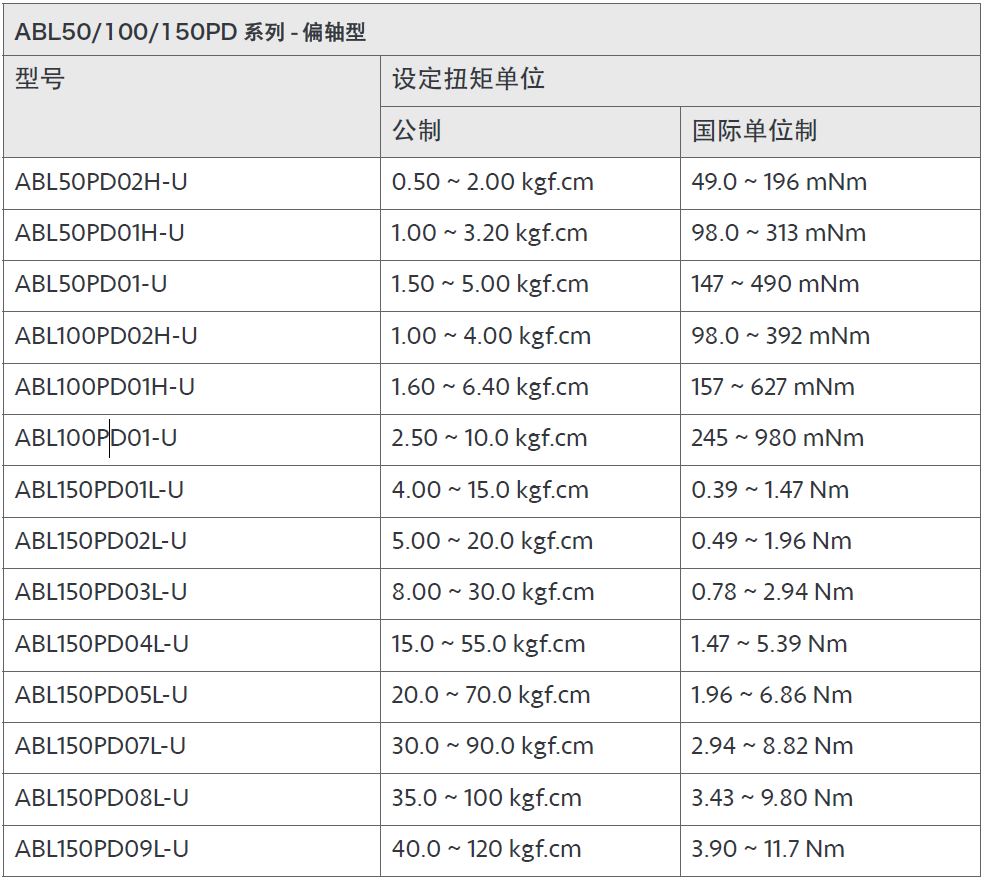Select the ABL150PD02L-U model cell
The height and width of the screenshot is (880, 984).
coord(101,541)
